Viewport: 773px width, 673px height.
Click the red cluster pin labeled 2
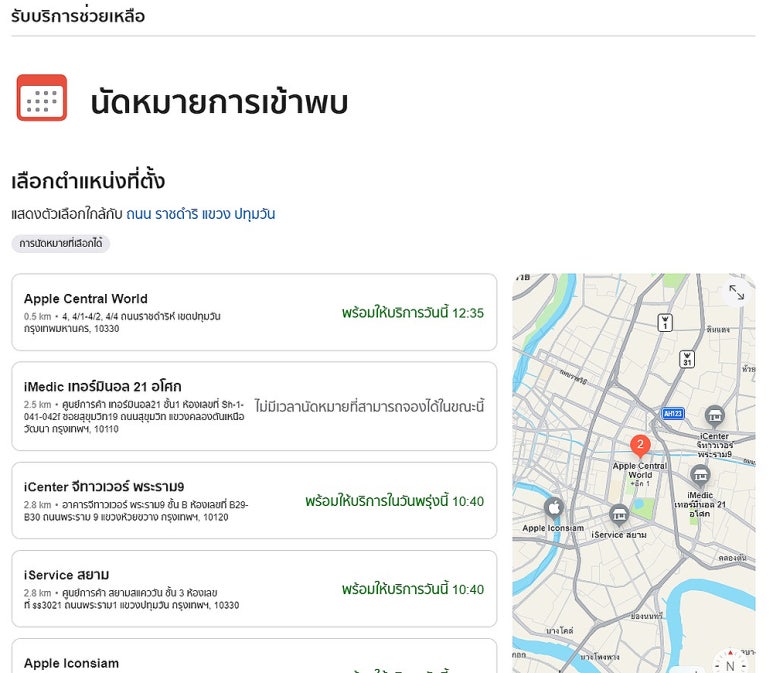pos(640,446)
